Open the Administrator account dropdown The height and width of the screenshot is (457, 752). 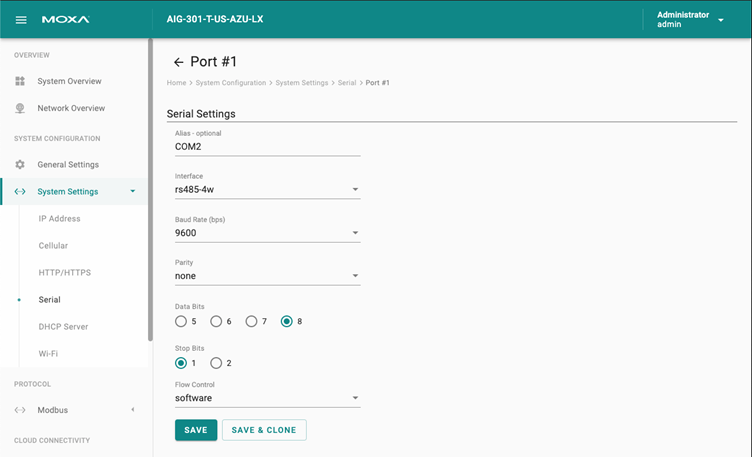click(690, 20)
